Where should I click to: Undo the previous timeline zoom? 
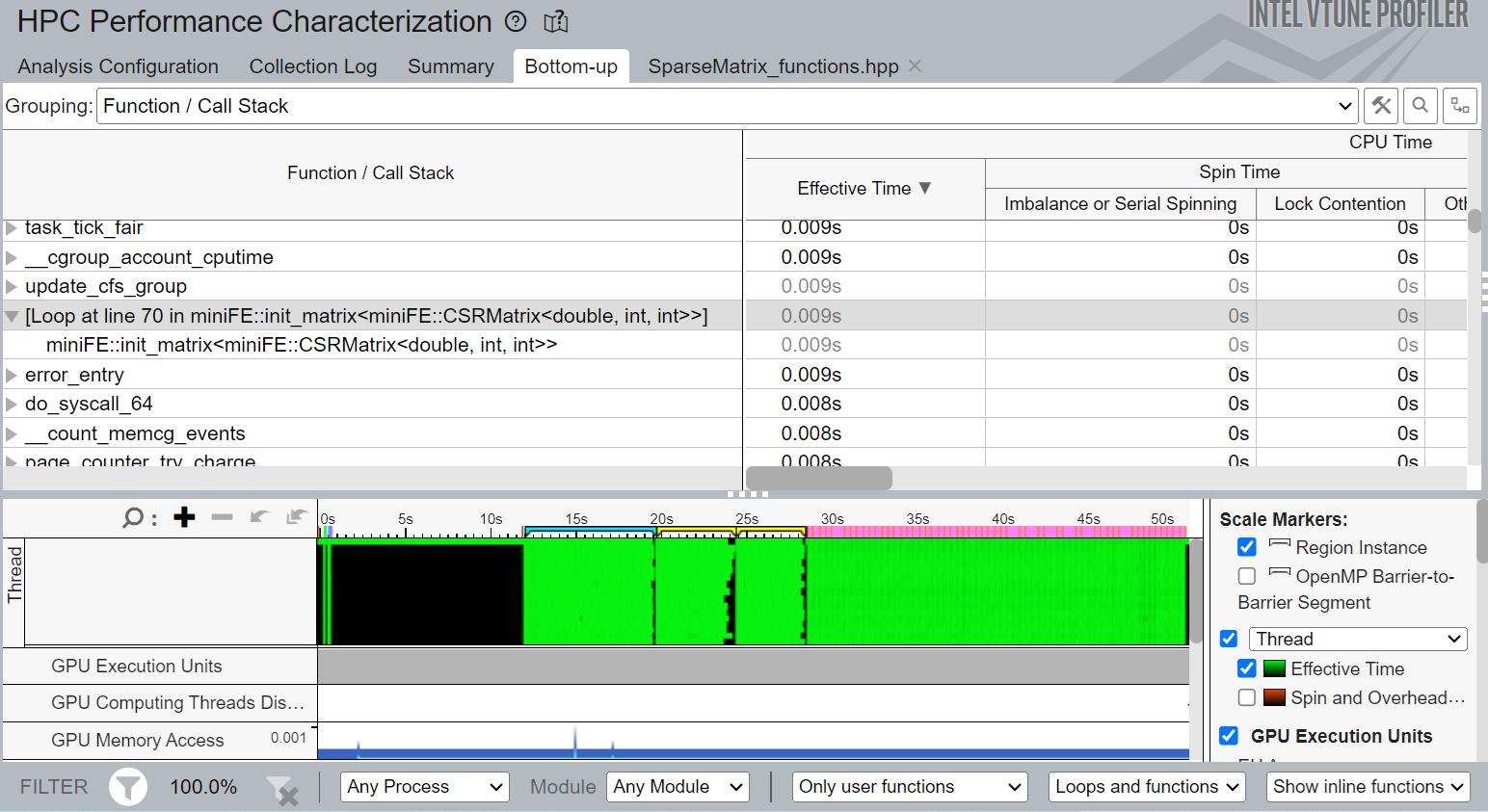[259, 517]
